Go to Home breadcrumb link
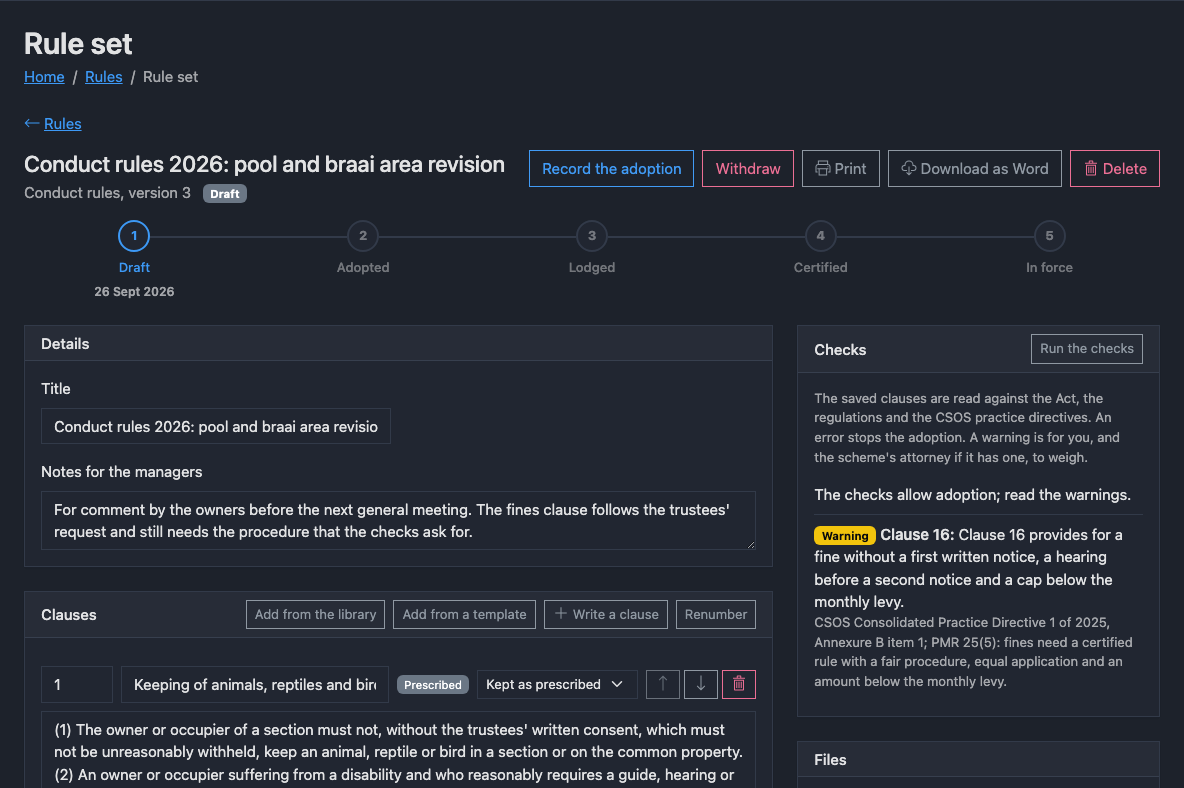 tap(44, 77)
